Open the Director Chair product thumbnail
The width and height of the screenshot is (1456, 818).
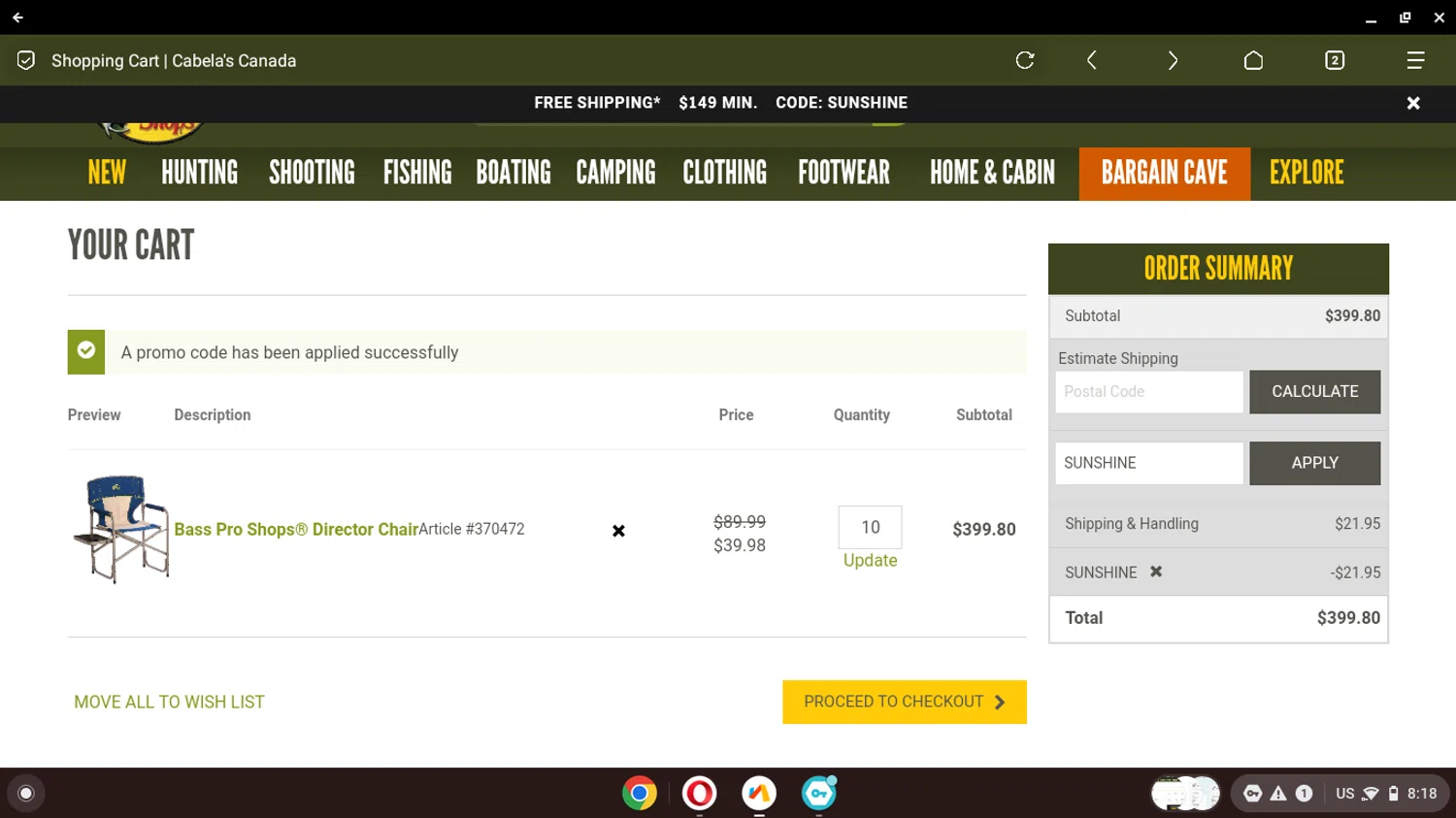[x=121, y=529]
